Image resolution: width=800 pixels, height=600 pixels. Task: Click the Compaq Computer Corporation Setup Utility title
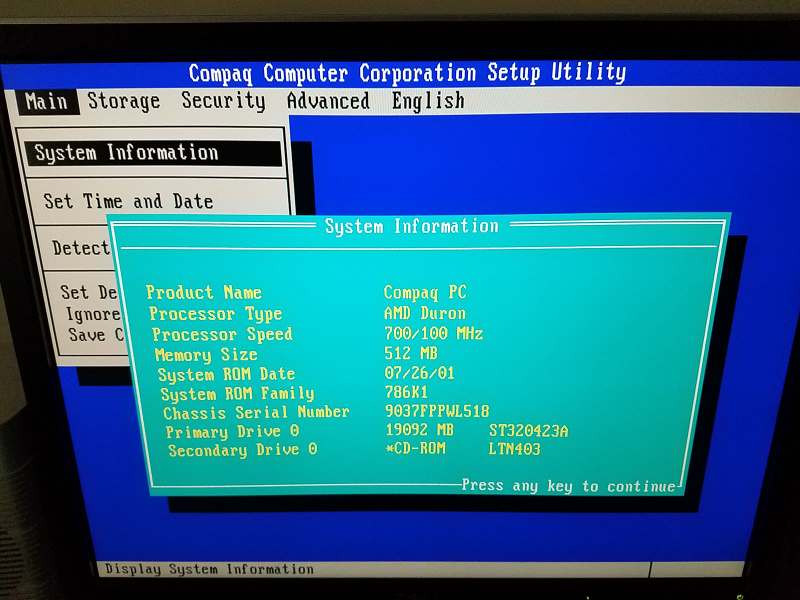pos(407,73)
